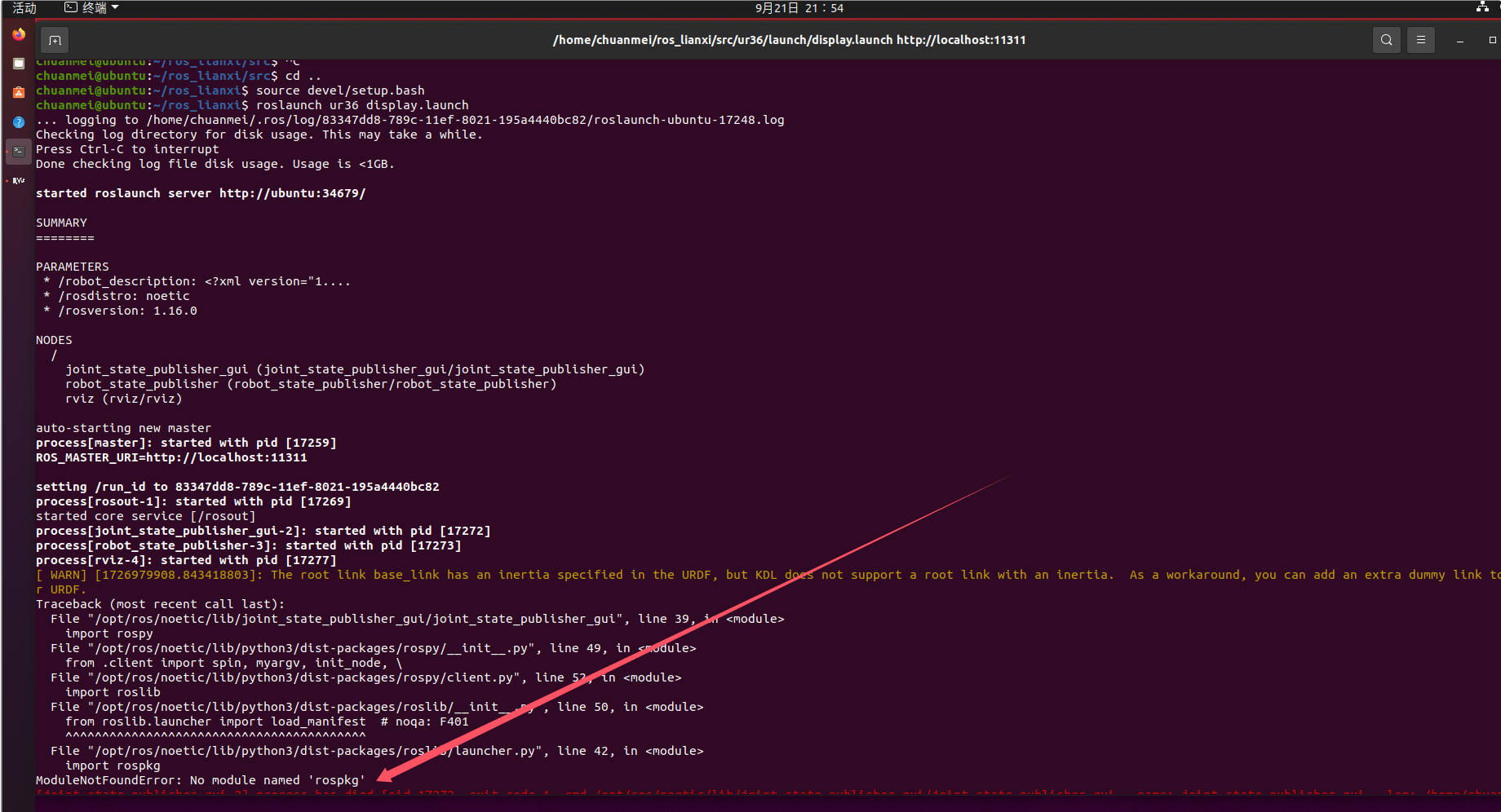Image resolution: width=1501 pixels, height=812 pixels.
Task: Open terminal search with the magnifier icon
Action: (x=1386, y=39)
